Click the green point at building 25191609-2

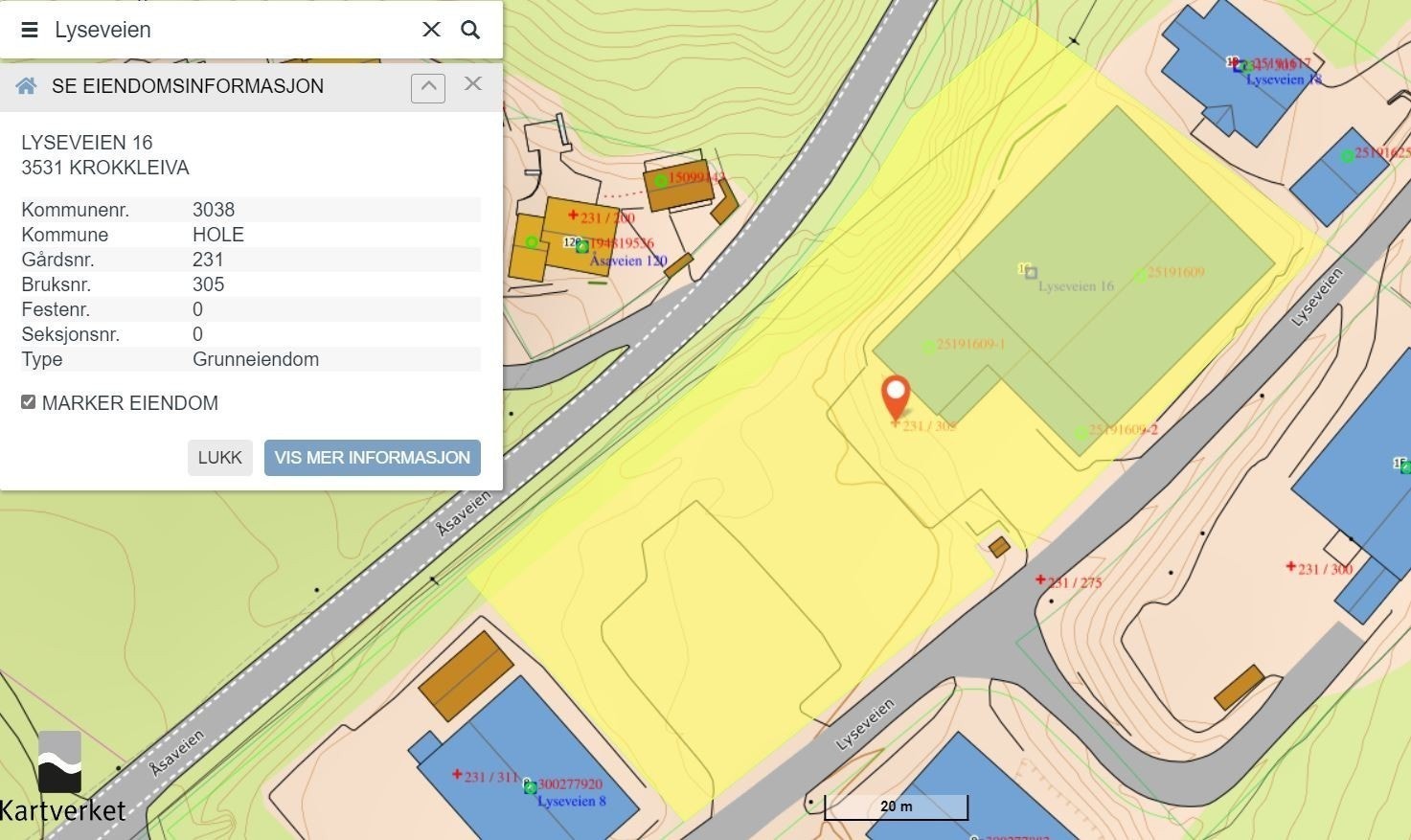[1081, 433]
